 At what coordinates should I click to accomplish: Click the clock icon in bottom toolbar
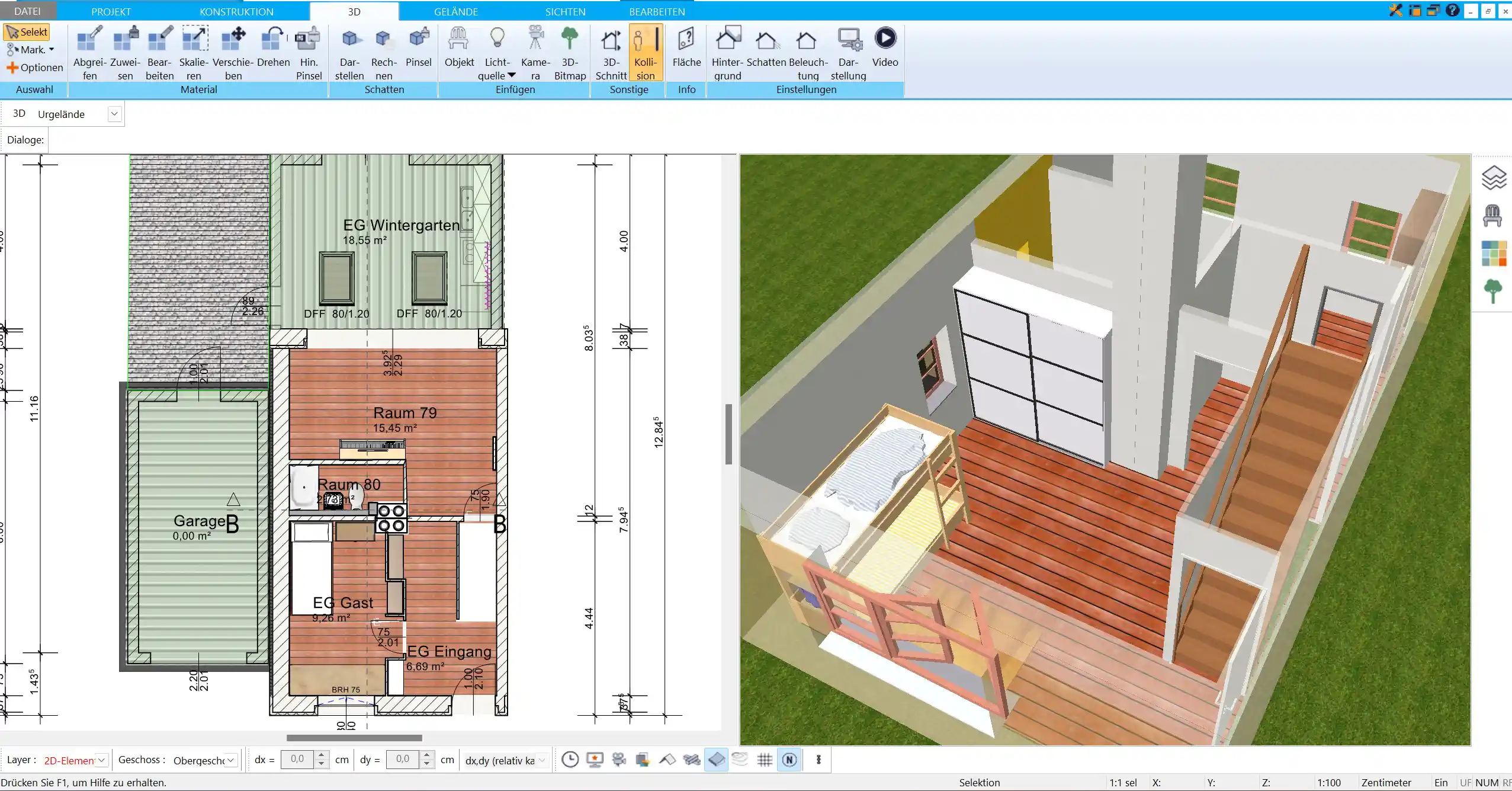click(x=570, y=760)
